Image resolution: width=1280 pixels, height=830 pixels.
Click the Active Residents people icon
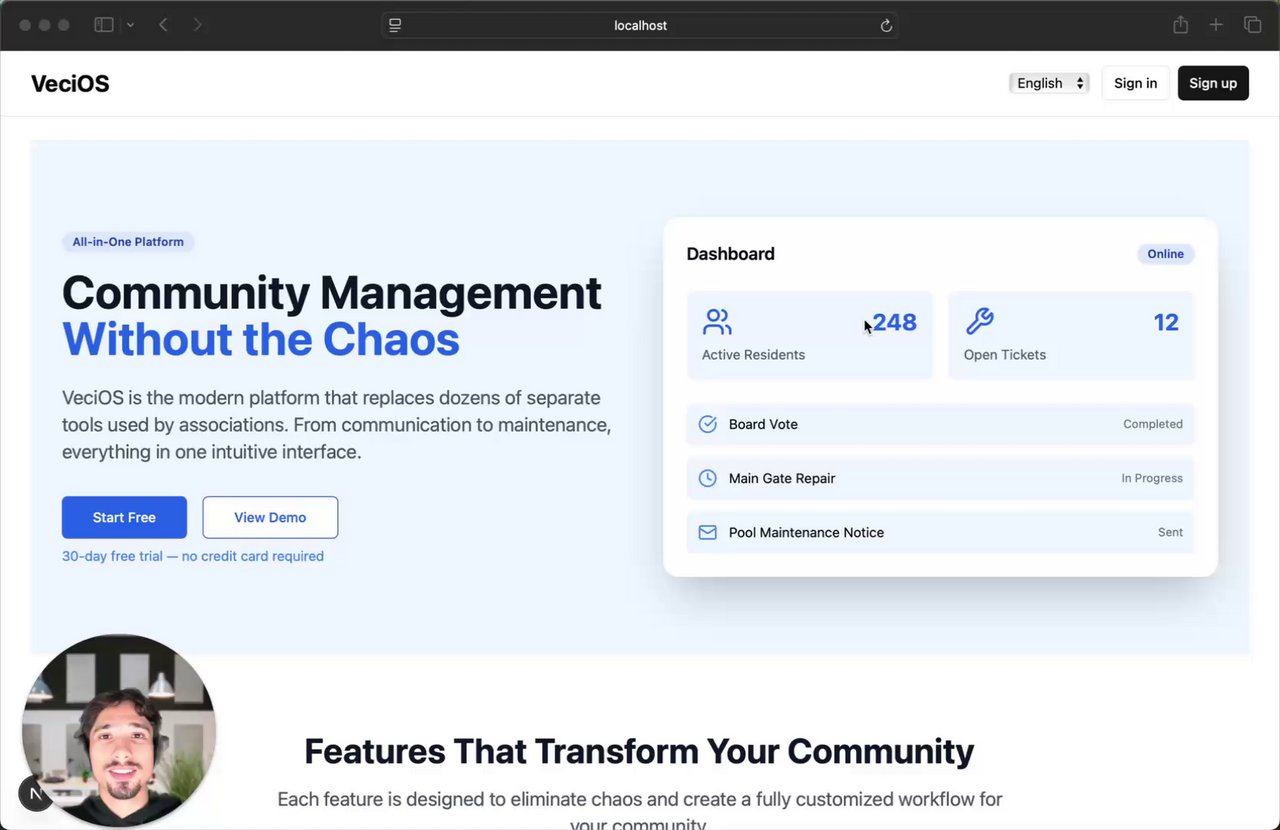717,322
